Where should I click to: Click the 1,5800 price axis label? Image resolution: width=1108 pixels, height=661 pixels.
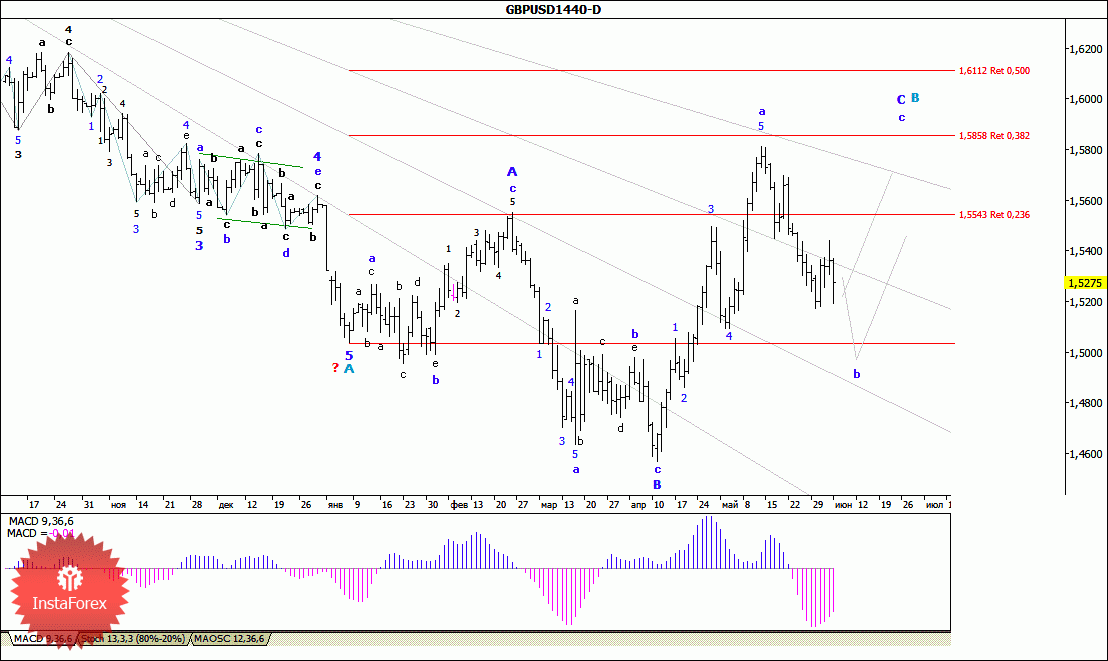tap(1085, 150)
